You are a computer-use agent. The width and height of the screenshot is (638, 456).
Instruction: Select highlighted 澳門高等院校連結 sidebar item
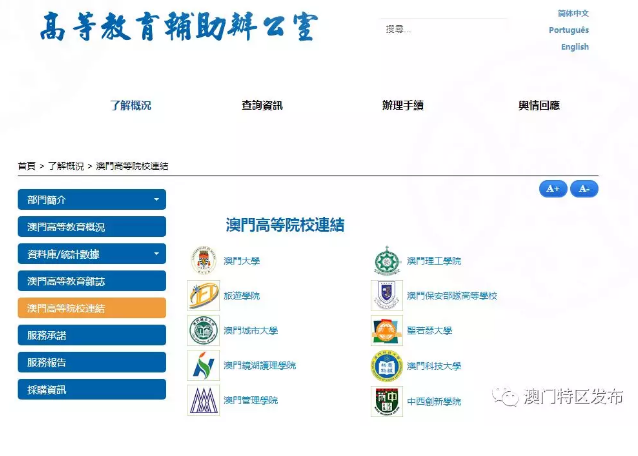pos(92,308)
